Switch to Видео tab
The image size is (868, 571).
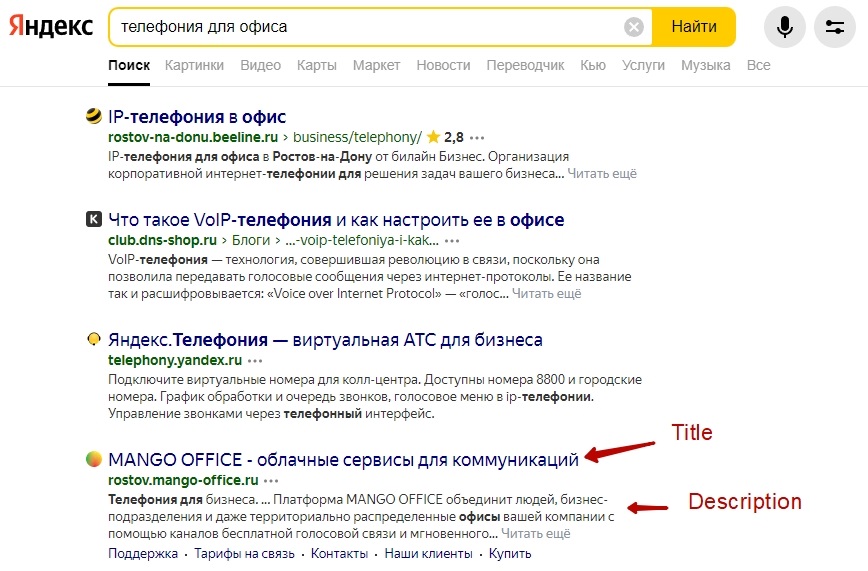(261, 65)
